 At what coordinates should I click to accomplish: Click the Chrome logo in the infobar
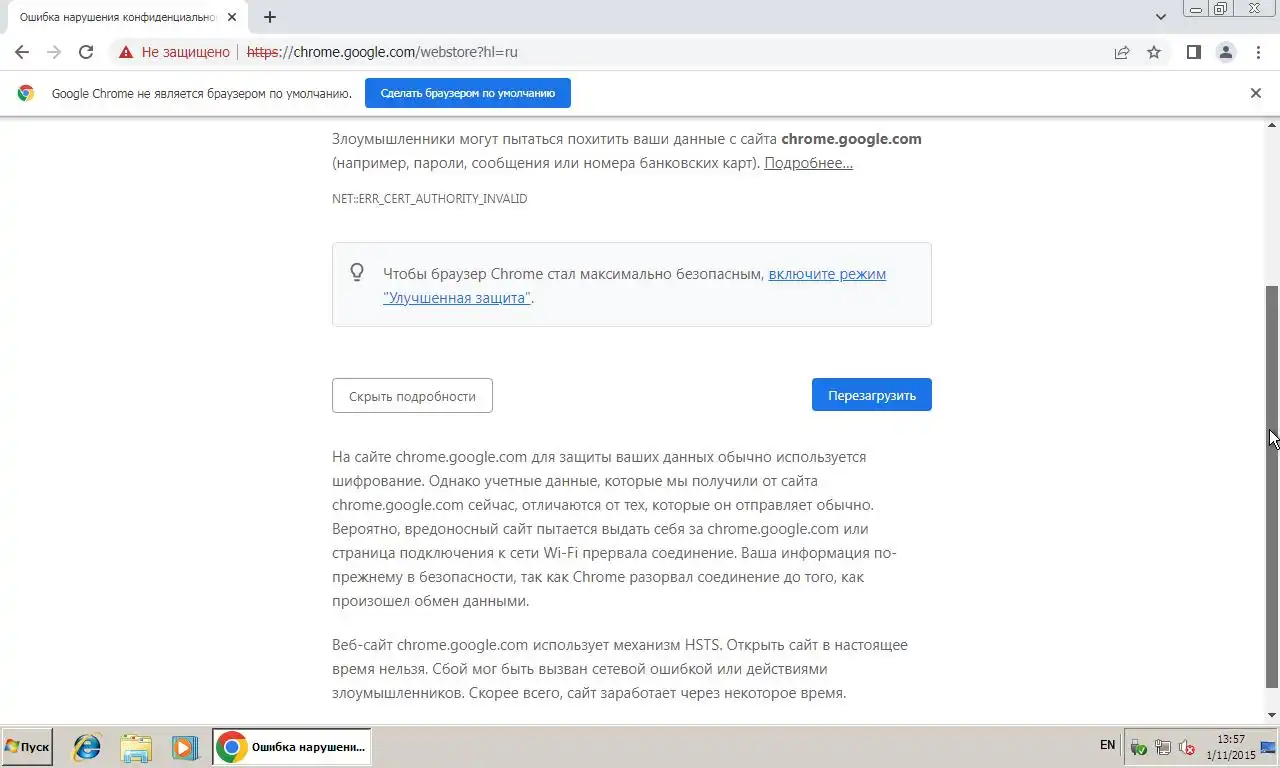(x=26, y=93)
